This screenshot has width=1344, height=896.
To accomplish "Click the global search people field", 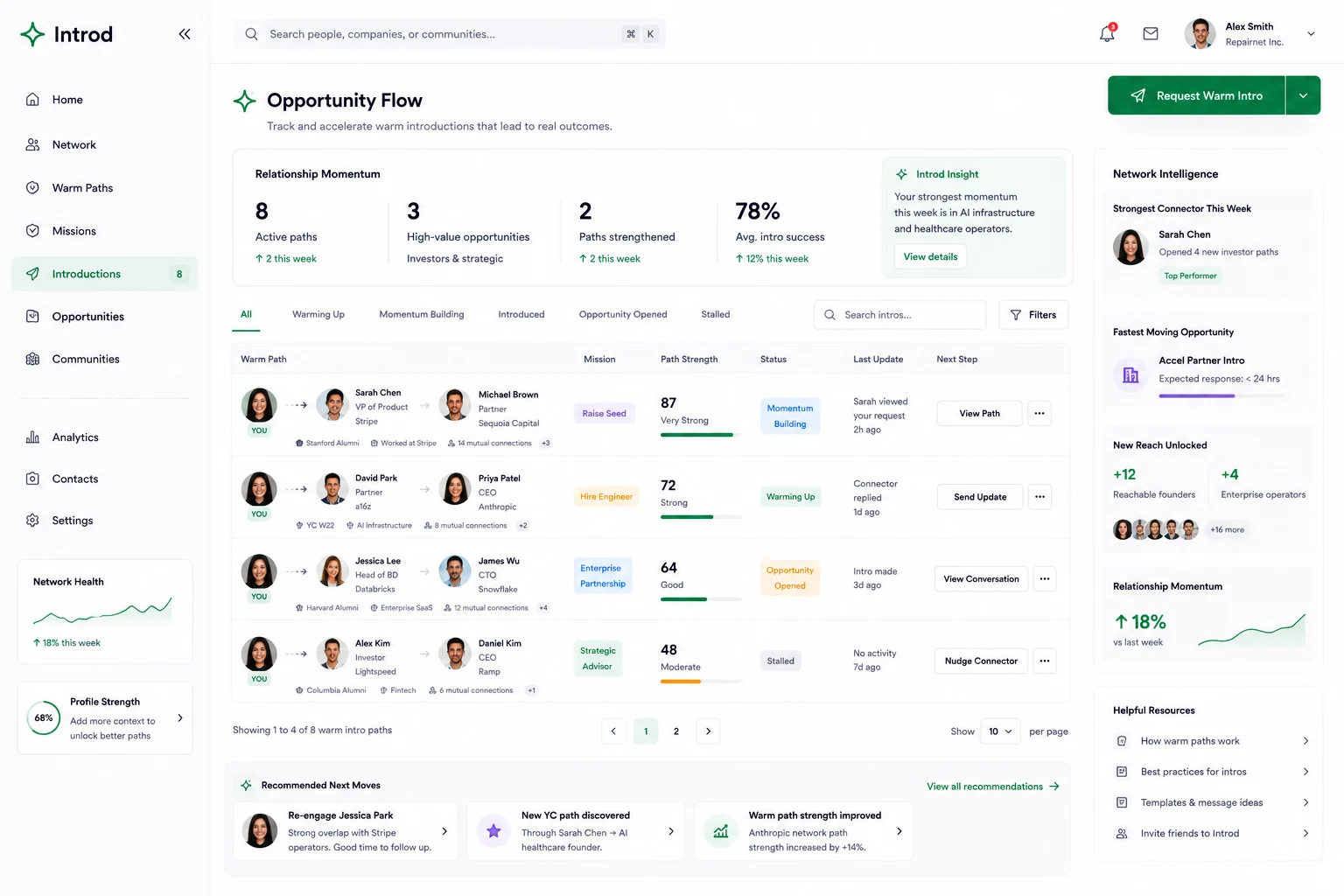I will pos(450,34).
